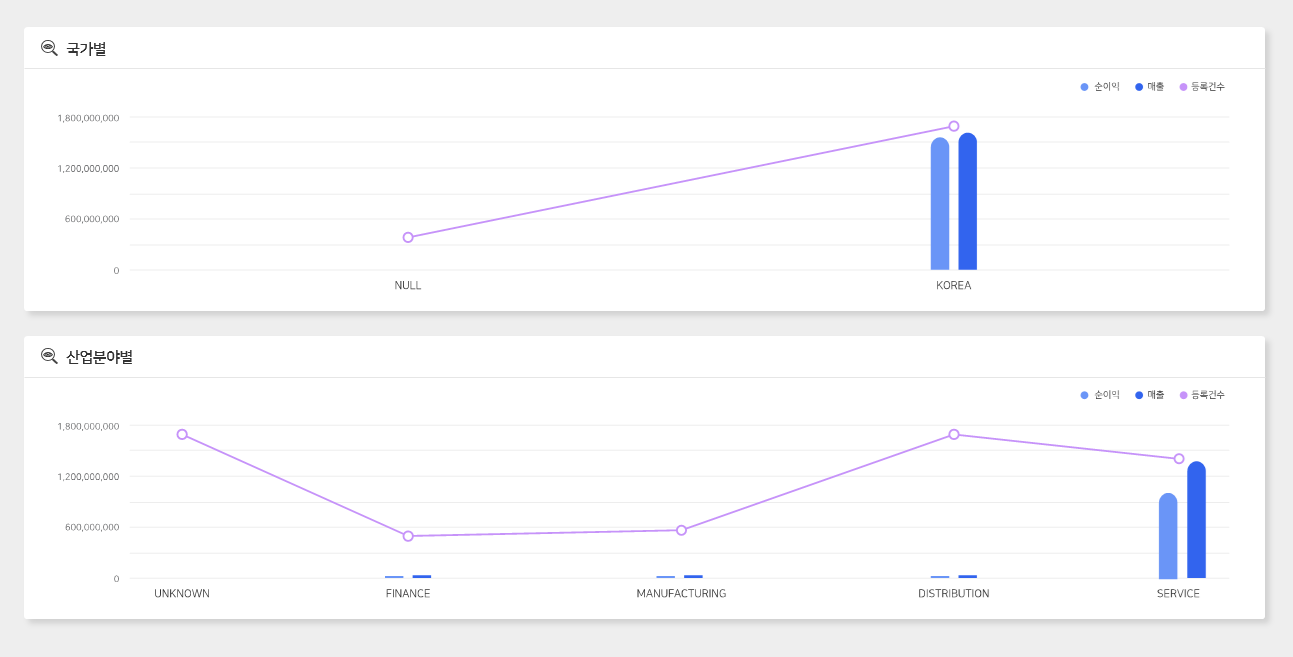Screen dimensions: 1293x657
Task: Toggle 순이익 legend in the 국가별 chart
Action: [x=1100, y=87]
